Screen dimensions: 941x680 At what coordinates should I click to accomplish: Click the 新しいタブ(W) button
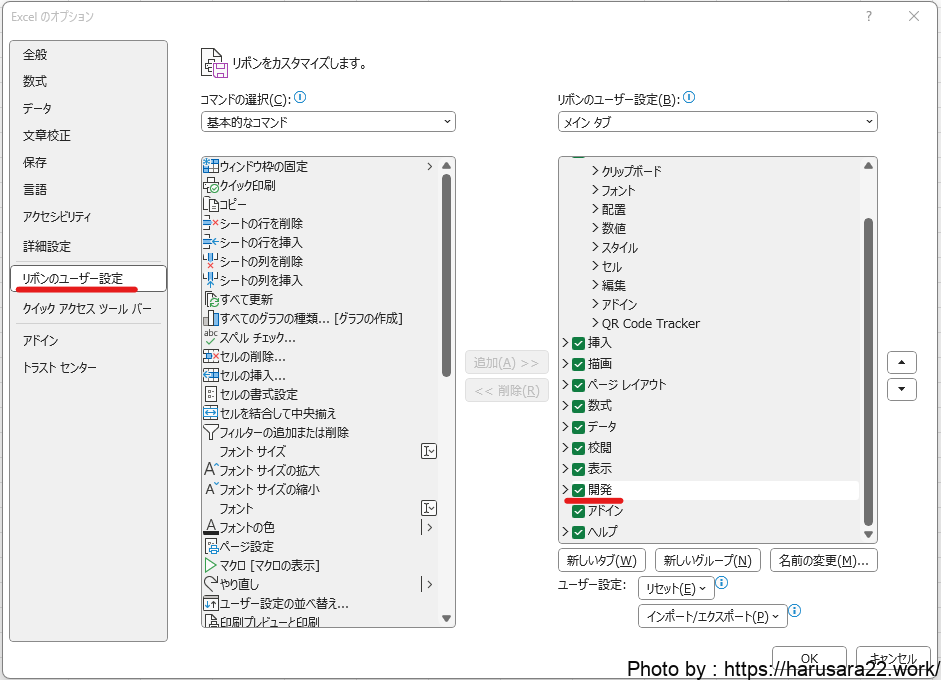pyautogui.click(x=602, y=560)
